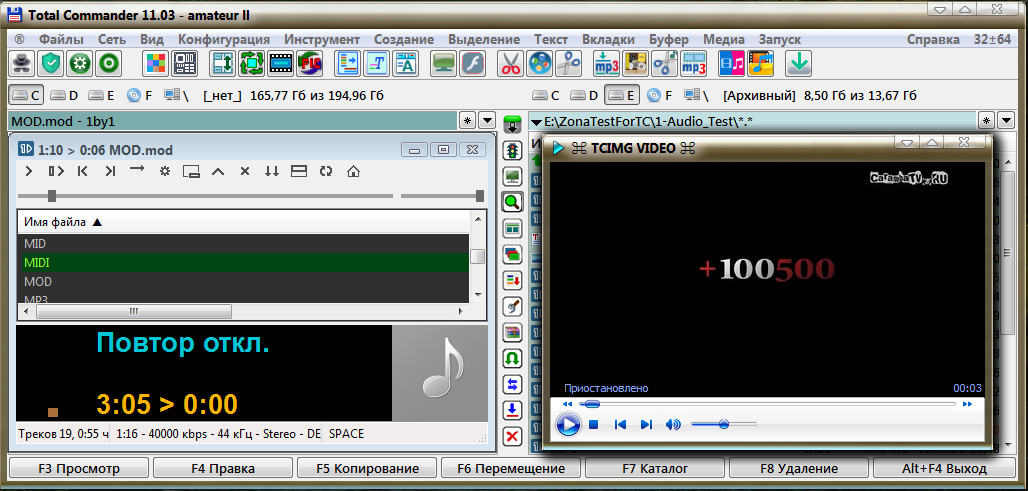This screenshot has height=491, width=1028.
Task: Open the Справка menu
Action: [934, 39]
